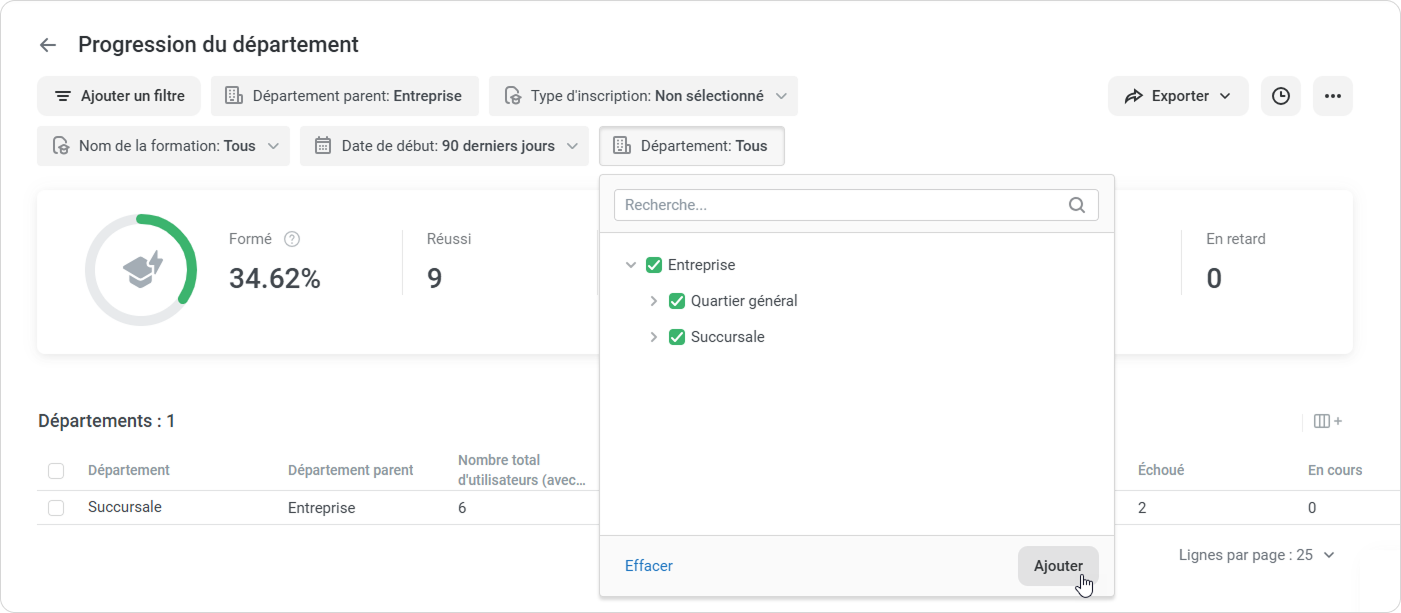Select the Succursale table row checkbox
The height and width of the screenshot is (613, 1401).
[56, 508]
